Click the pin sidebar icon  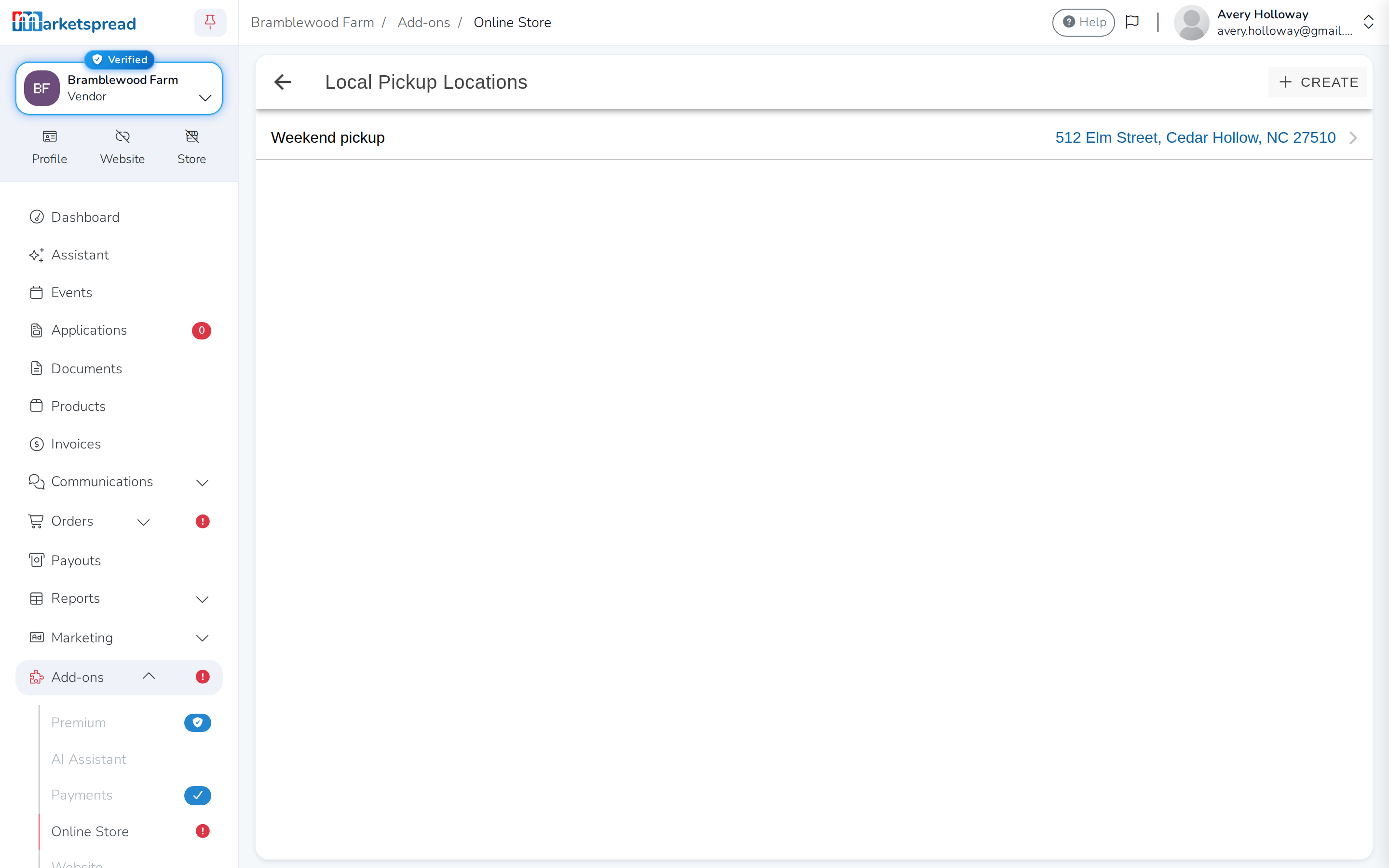pyautogui.click(x=210, y=22)
